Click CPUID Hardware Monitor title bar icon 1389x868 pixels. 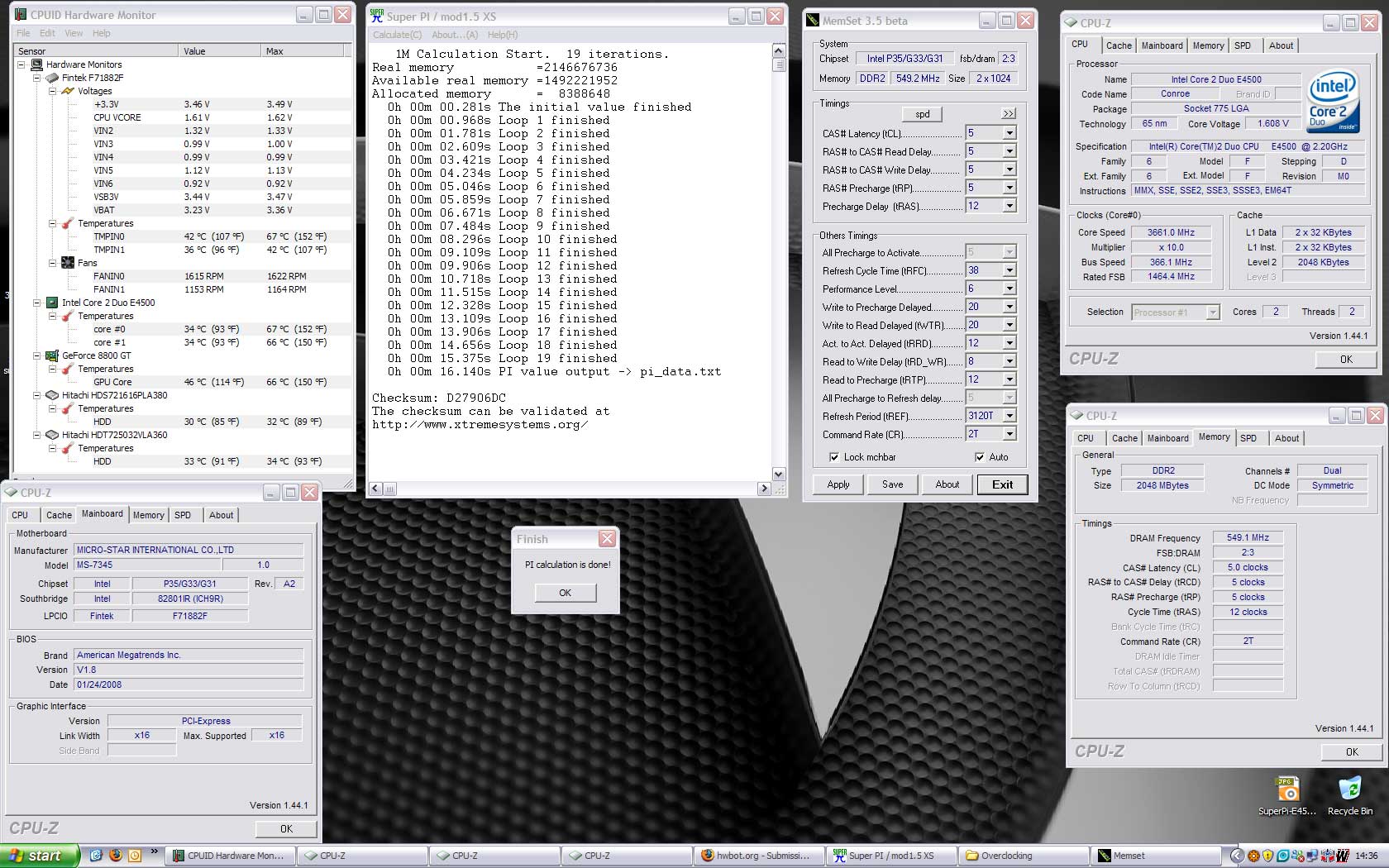(21, 15)
